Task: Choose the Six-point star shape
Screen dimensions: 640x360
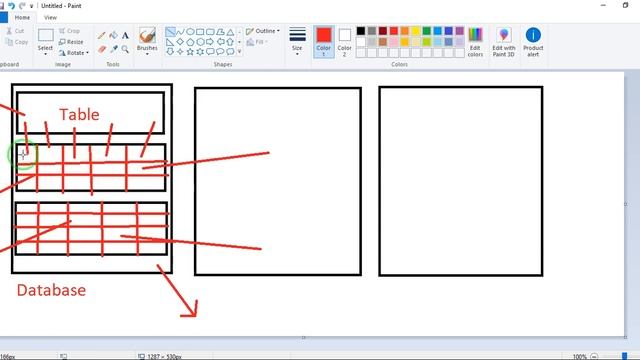Action: (x=200, y=51)
